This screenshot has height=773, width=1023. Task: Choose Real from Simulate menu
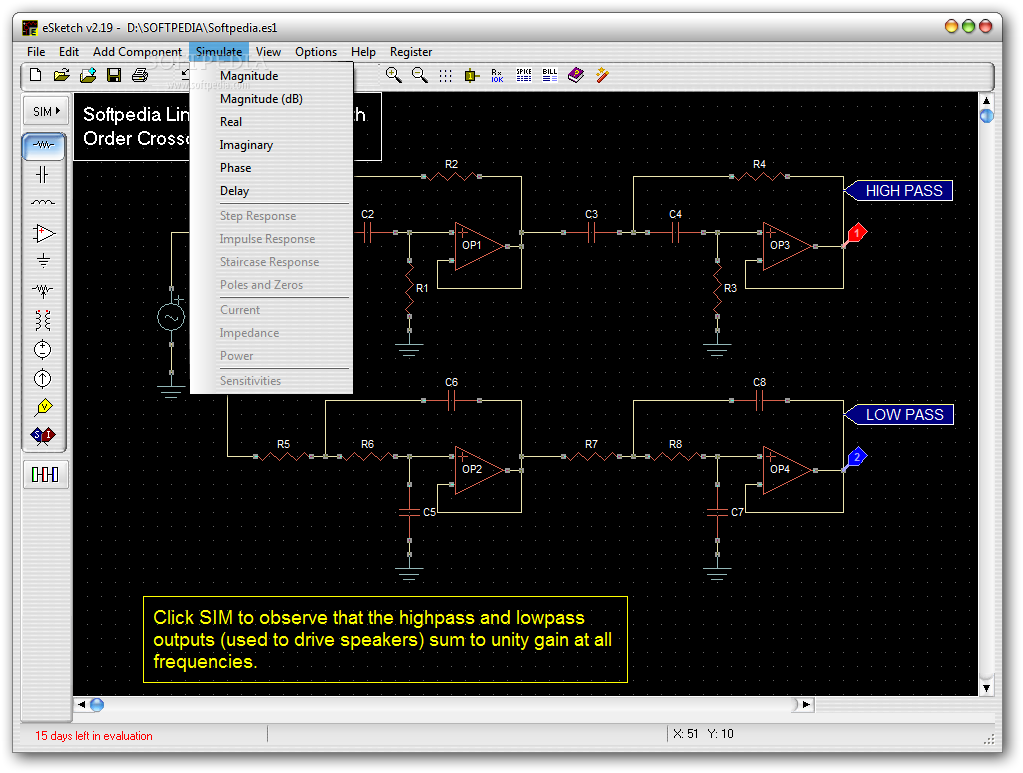[x=272, y=121]
